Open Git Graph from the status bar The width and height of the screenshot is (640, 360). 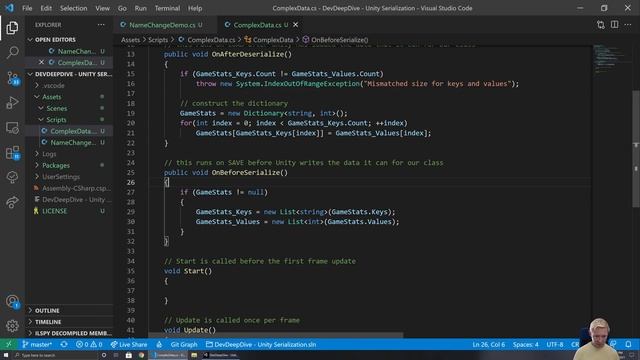(184, 344)
